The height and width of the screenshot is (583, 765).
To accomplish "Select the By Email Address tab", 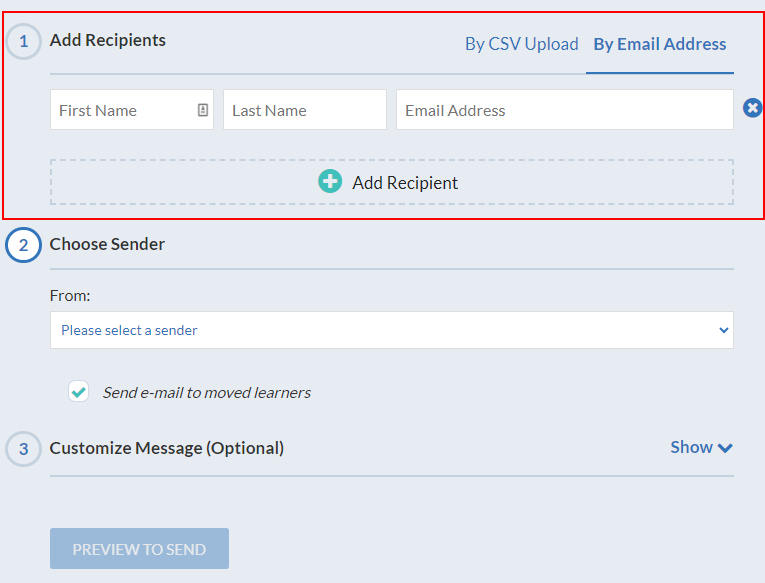I will click(x=660, y=44).
